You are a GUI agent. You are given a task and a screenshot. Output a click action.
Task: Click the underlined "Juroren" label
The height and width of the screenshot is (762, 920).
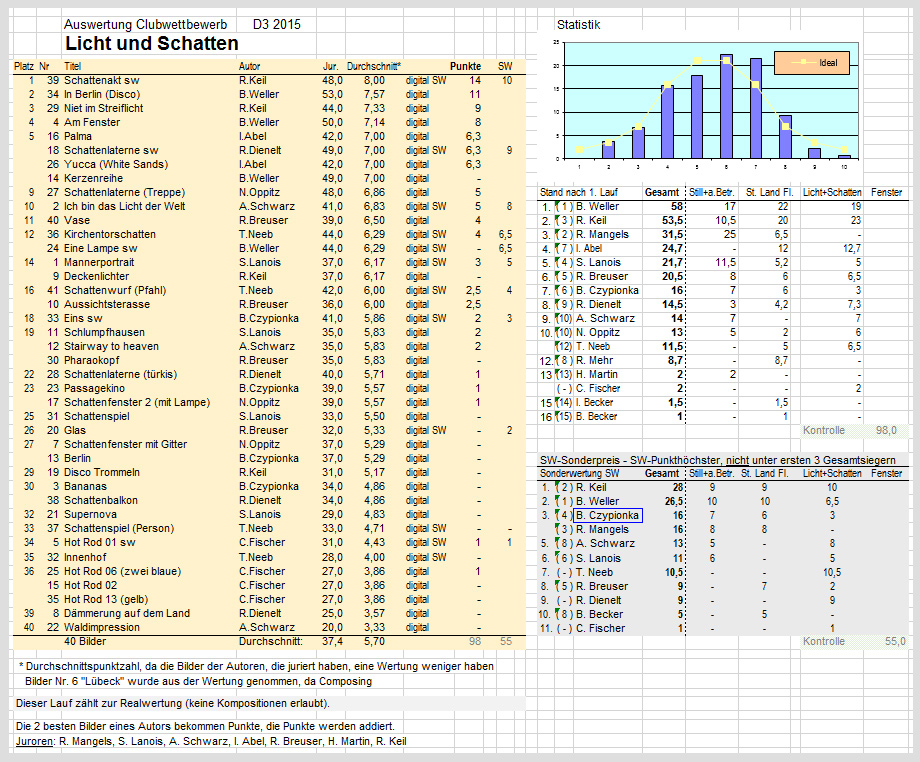[34, 741]
